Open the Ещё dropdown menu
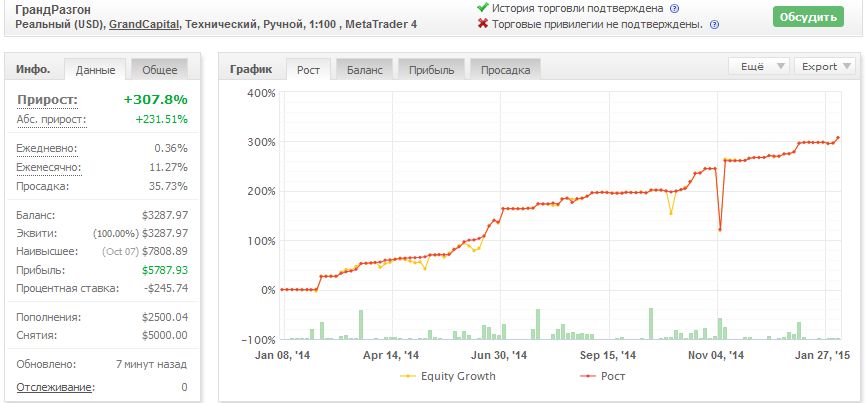The height and width of the screenshot is (403, 865). tap(759, 66)
